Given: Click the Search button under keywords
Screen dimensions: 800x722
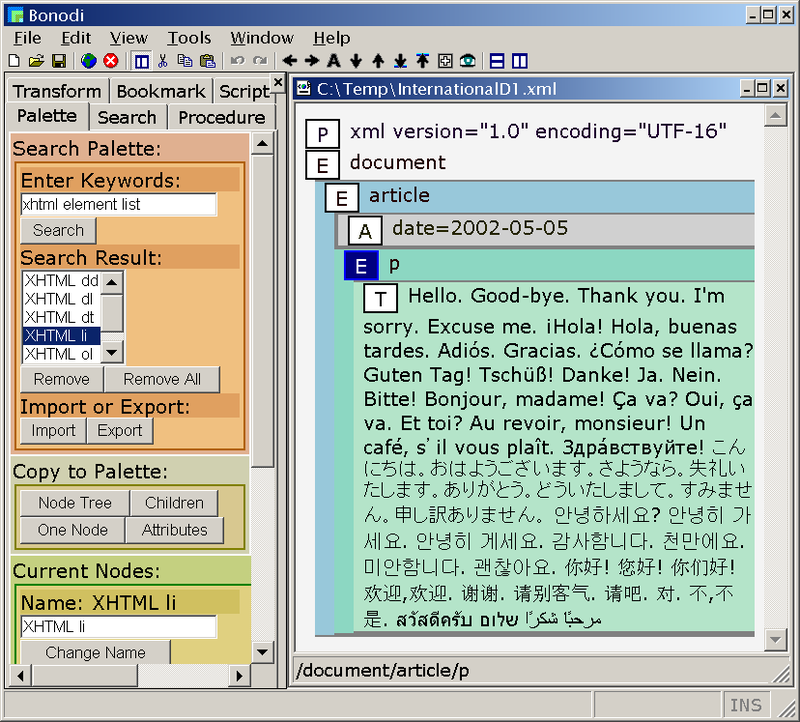Looking at the screenshot, I should click(58, 230).
